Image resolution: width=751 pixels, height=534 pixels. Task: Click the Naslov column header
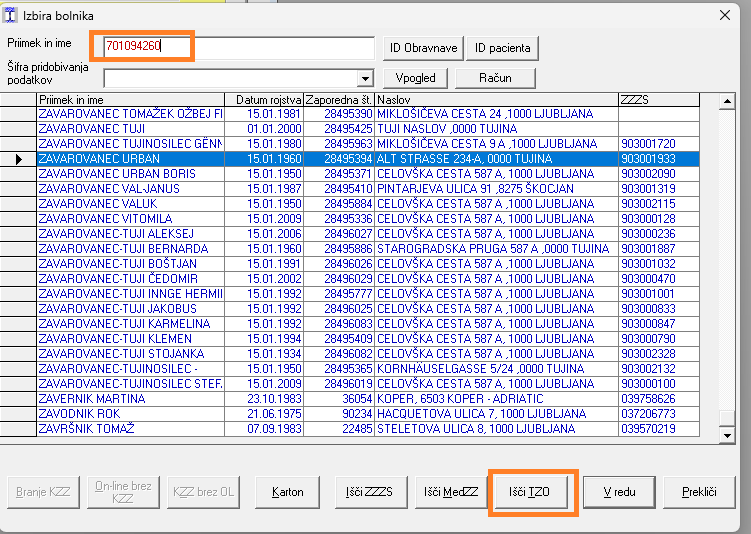coord(496,100)
